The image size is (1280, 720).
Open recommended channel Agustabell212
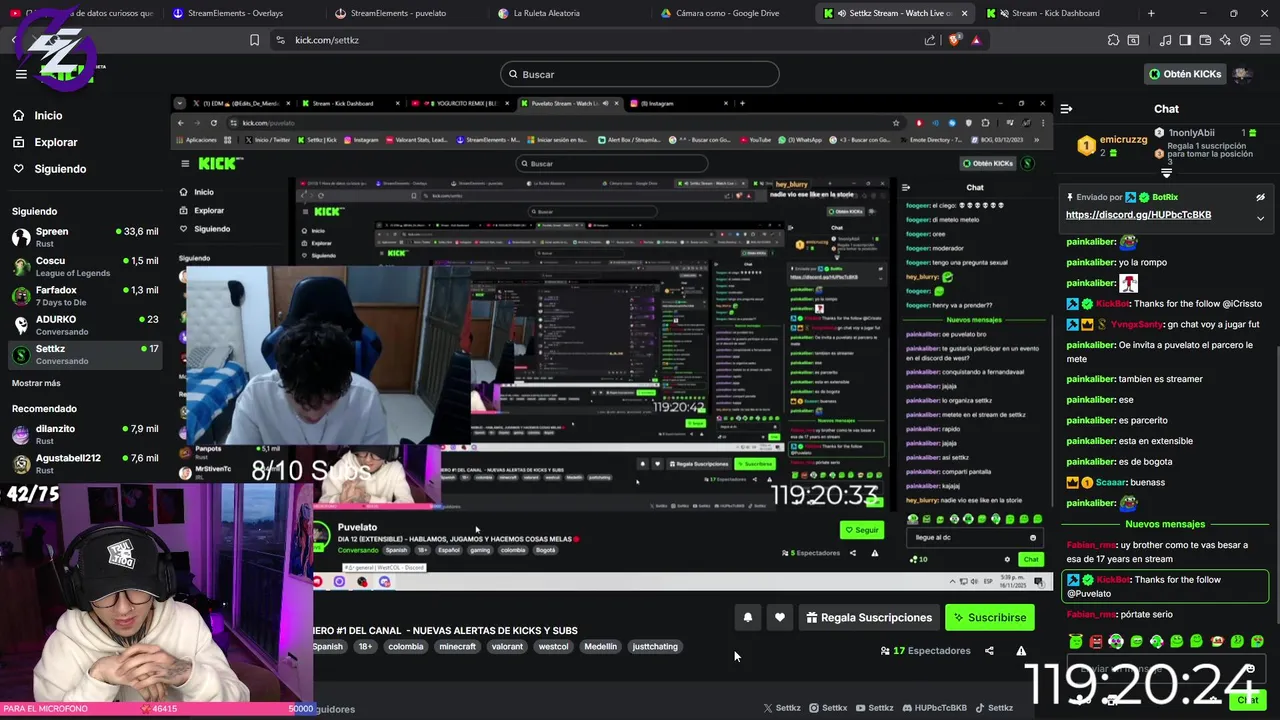click(x=84, y=464)
